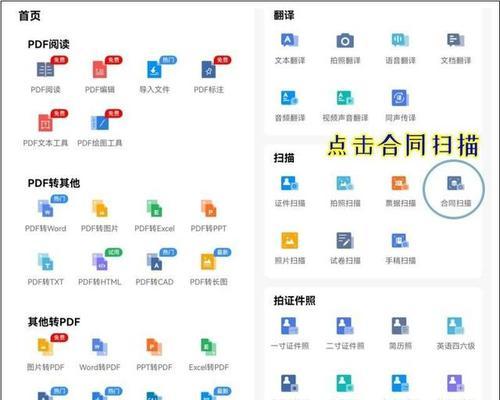Choose PDF转长图 conversion
The image size is (500, 400).
coord(209,262)
